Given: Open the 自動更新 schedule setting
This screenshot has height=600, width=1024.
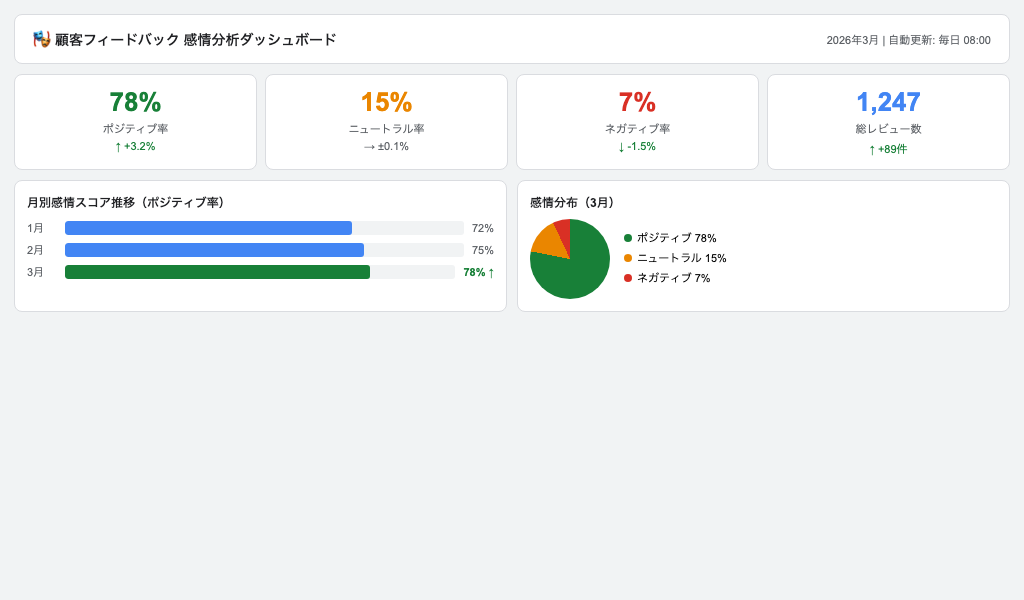Looking at the screenshot, I should tap(941, 40).
